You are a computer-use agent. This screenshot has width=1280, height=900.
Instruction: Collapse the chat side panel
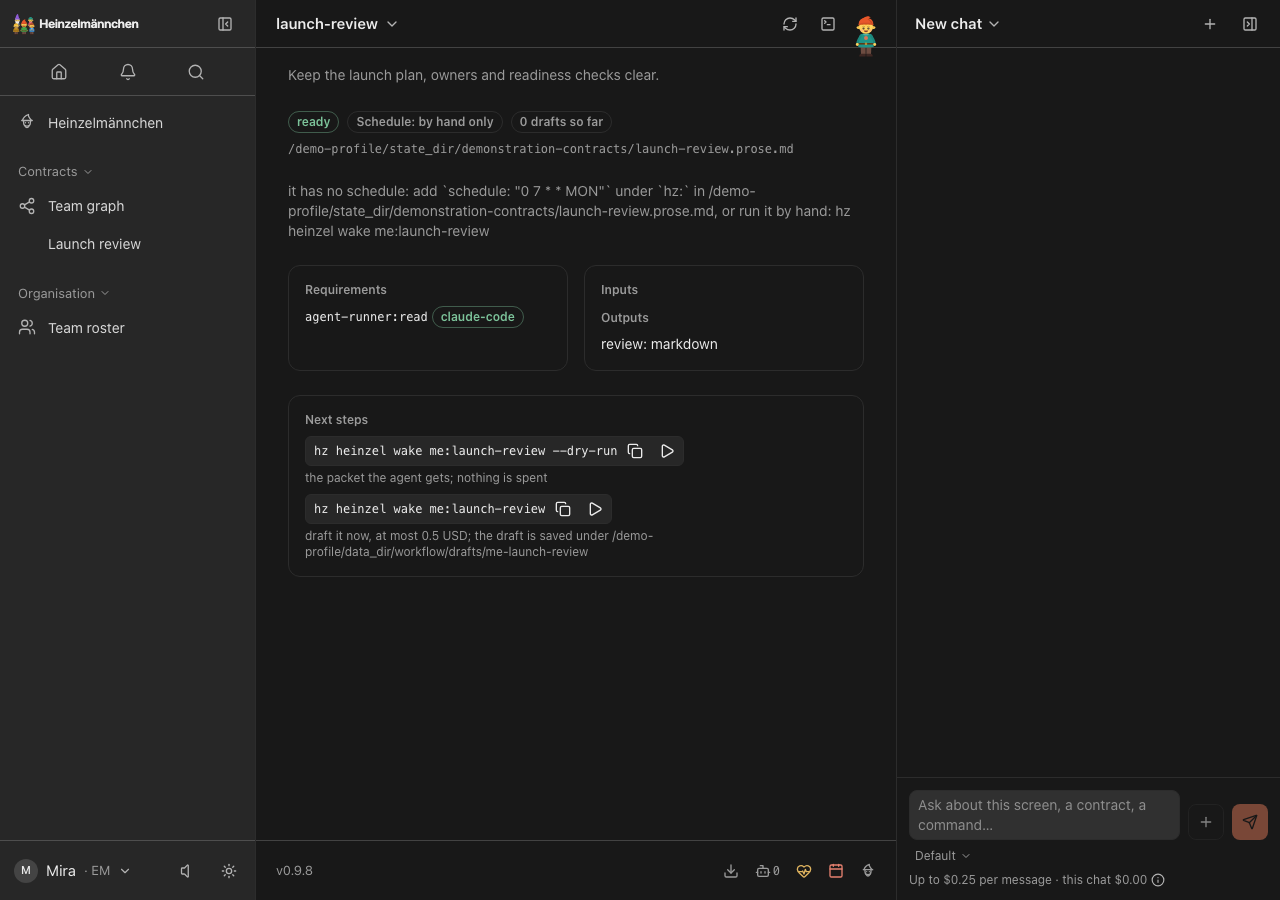1250,24
